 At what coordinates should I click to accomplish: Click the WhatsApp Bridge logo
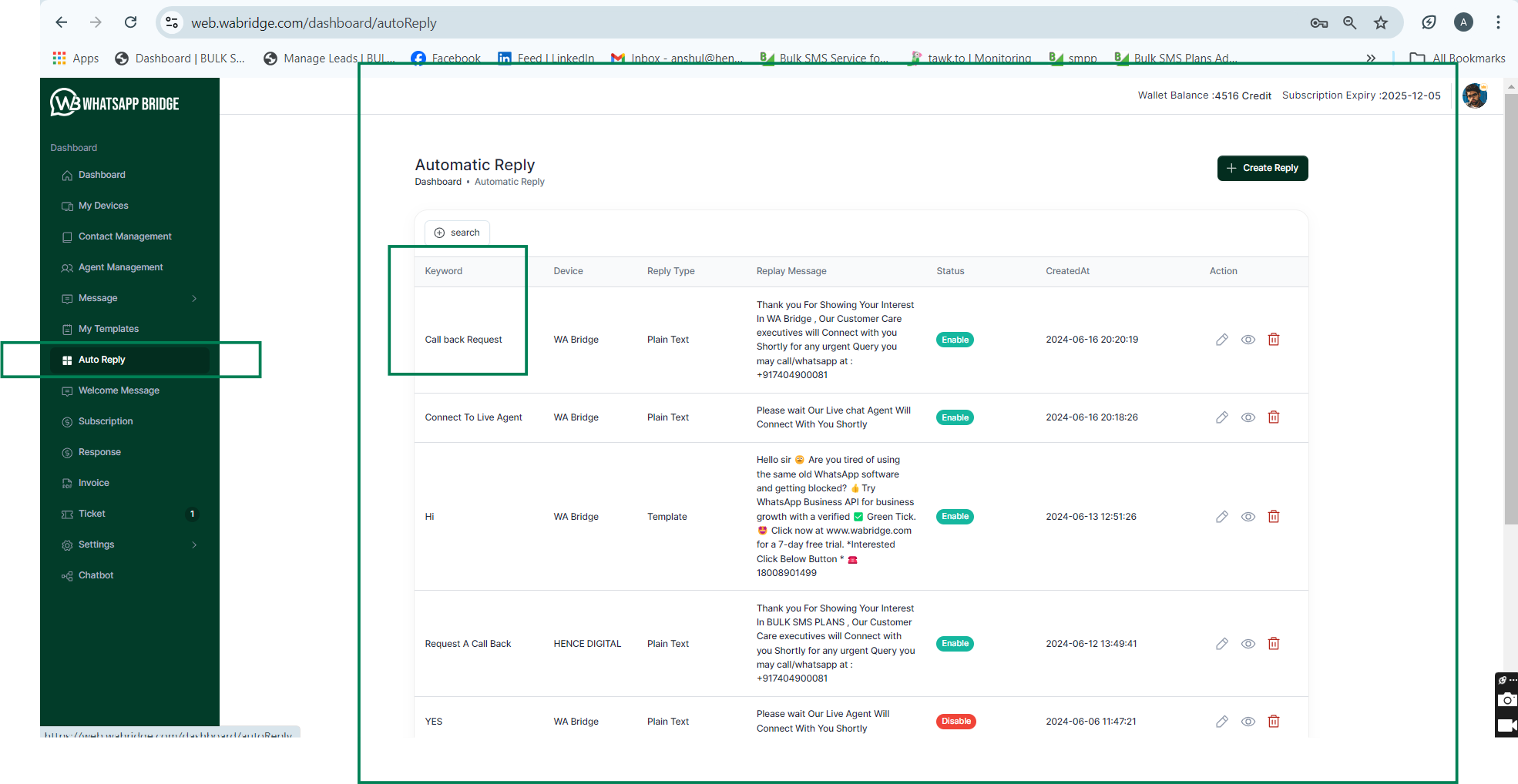click(x=115, y=102)
